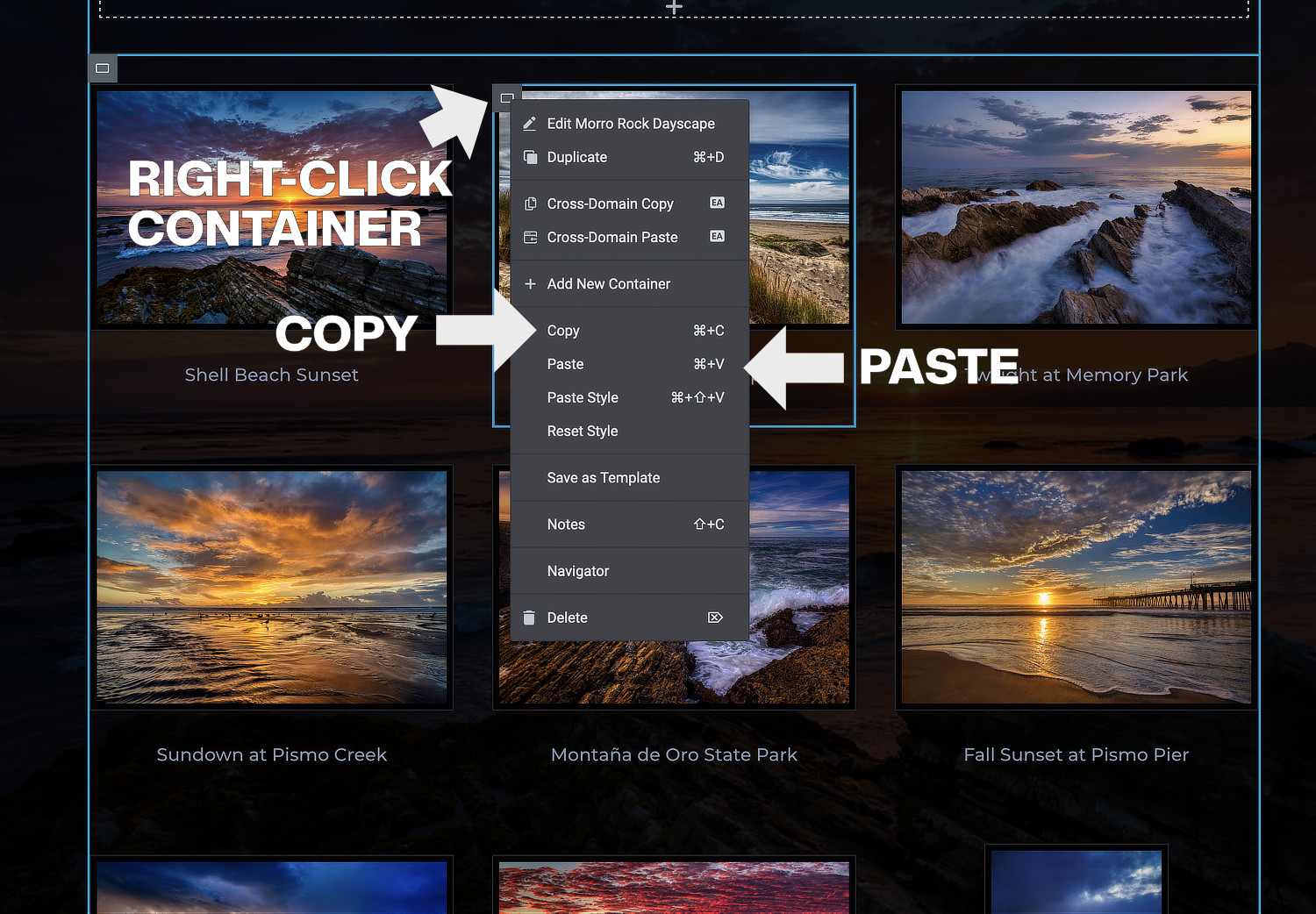Click the plus icon in the dashed section divider
The height and width of the screenshot is (914, 1316).
pos(674,7)
